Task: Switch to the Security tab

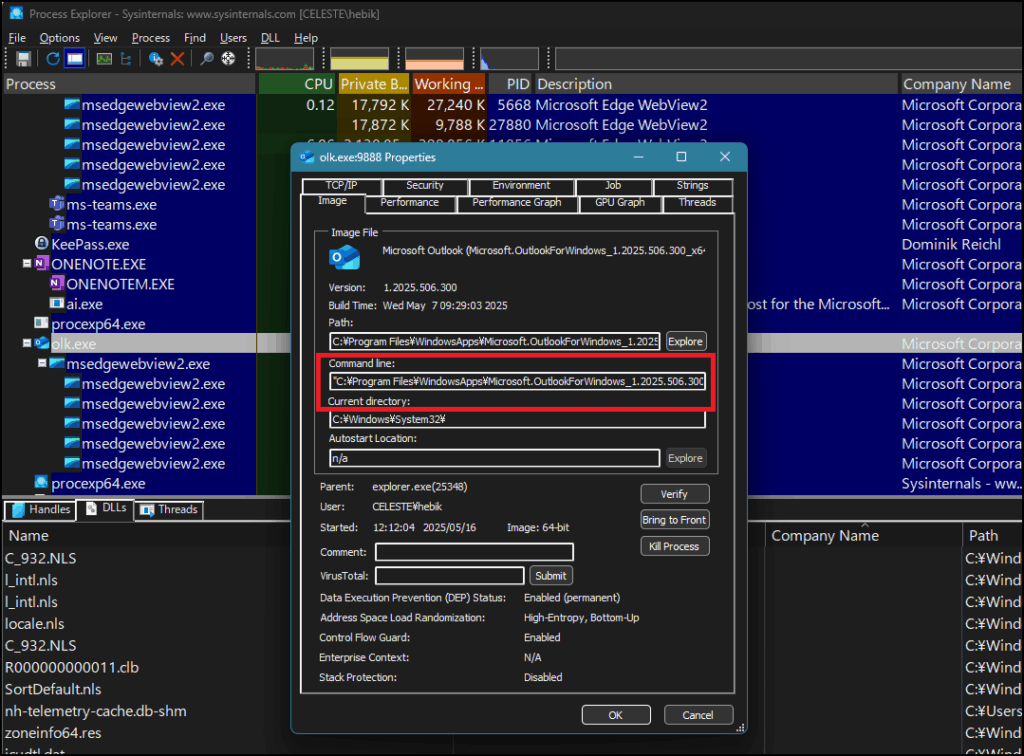Action: tap(424, 185)
